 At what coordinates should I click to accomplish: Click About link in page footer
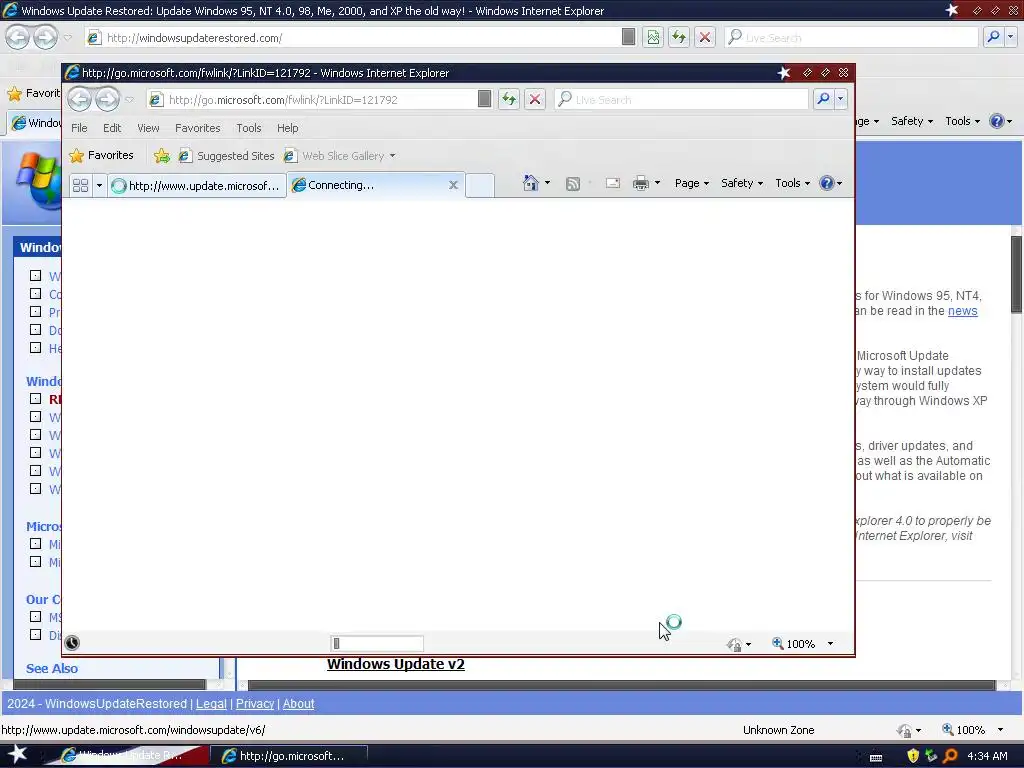coord(298,704)
